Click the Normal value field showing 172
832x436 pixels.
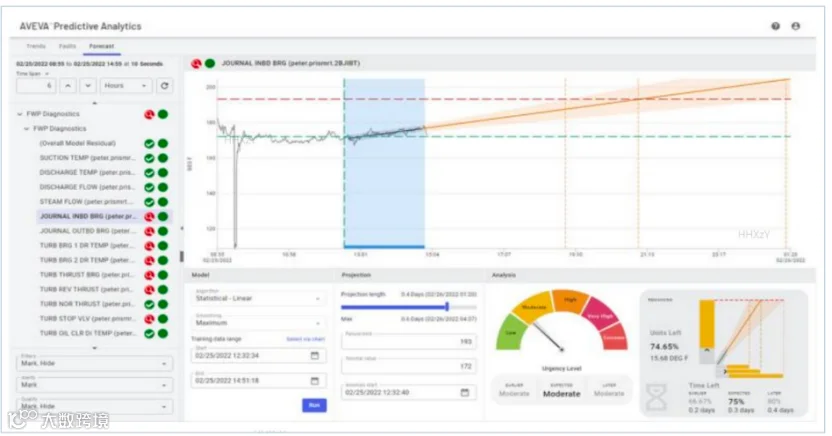point(409,365)
